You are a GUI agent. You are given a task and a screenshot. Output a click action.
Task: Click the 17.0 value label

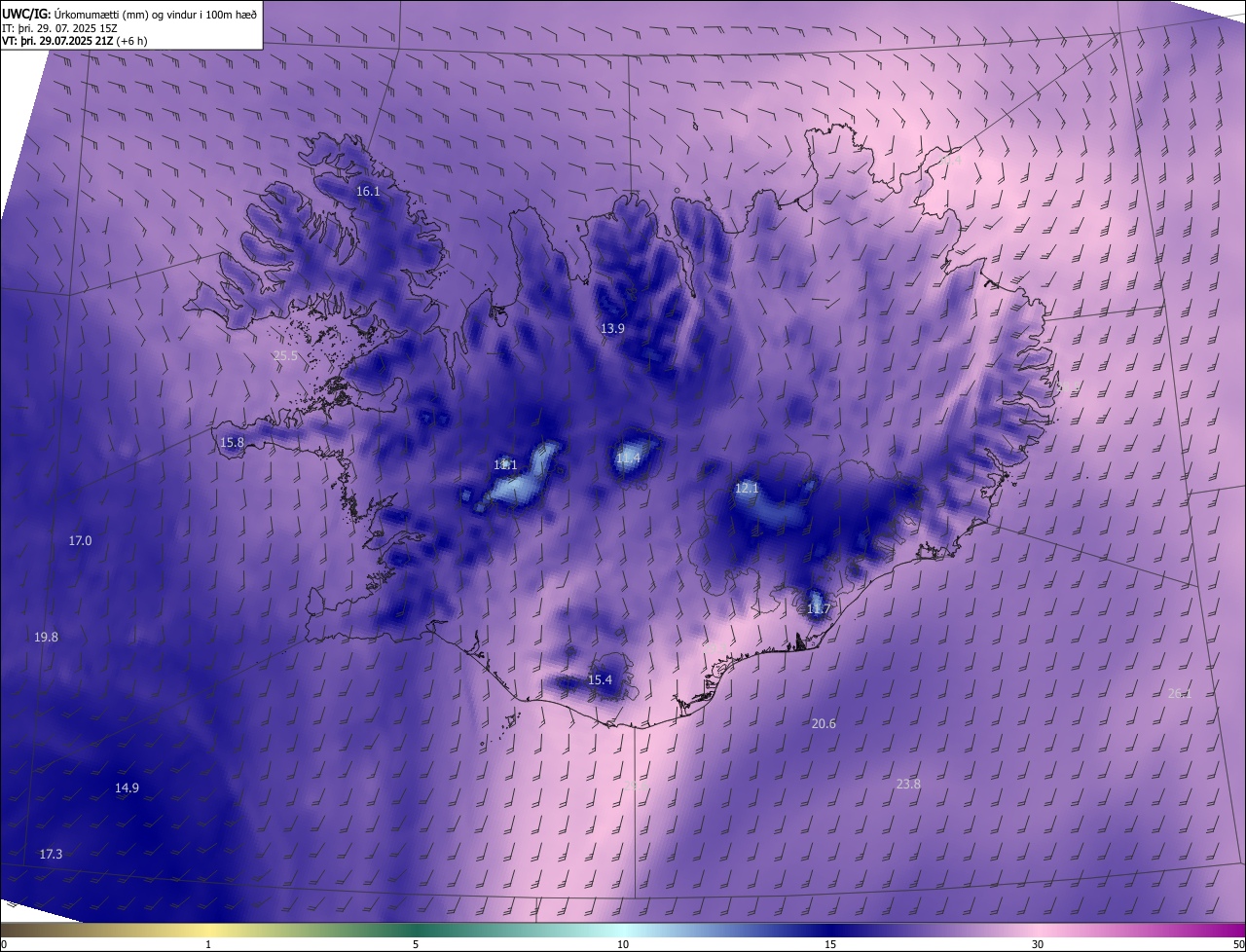coord(80,541)
